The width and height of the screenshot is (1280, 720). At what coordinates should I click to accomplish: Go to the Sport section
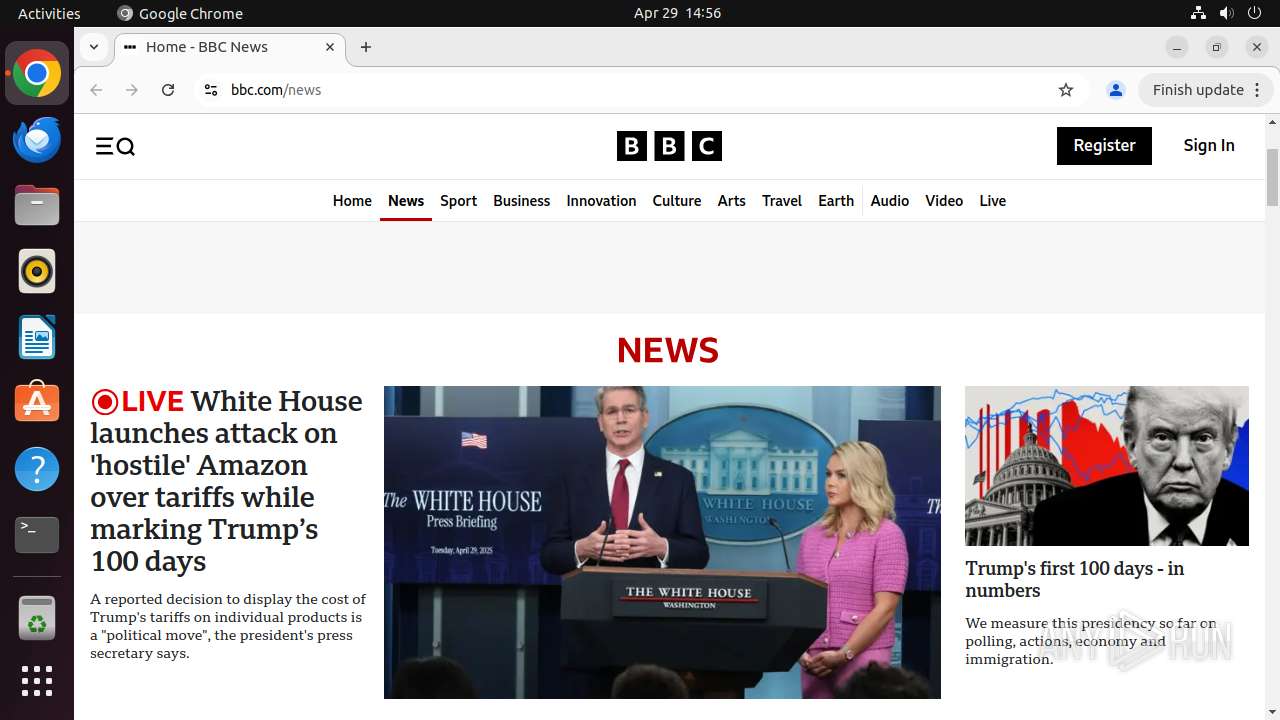click(459, 201)
